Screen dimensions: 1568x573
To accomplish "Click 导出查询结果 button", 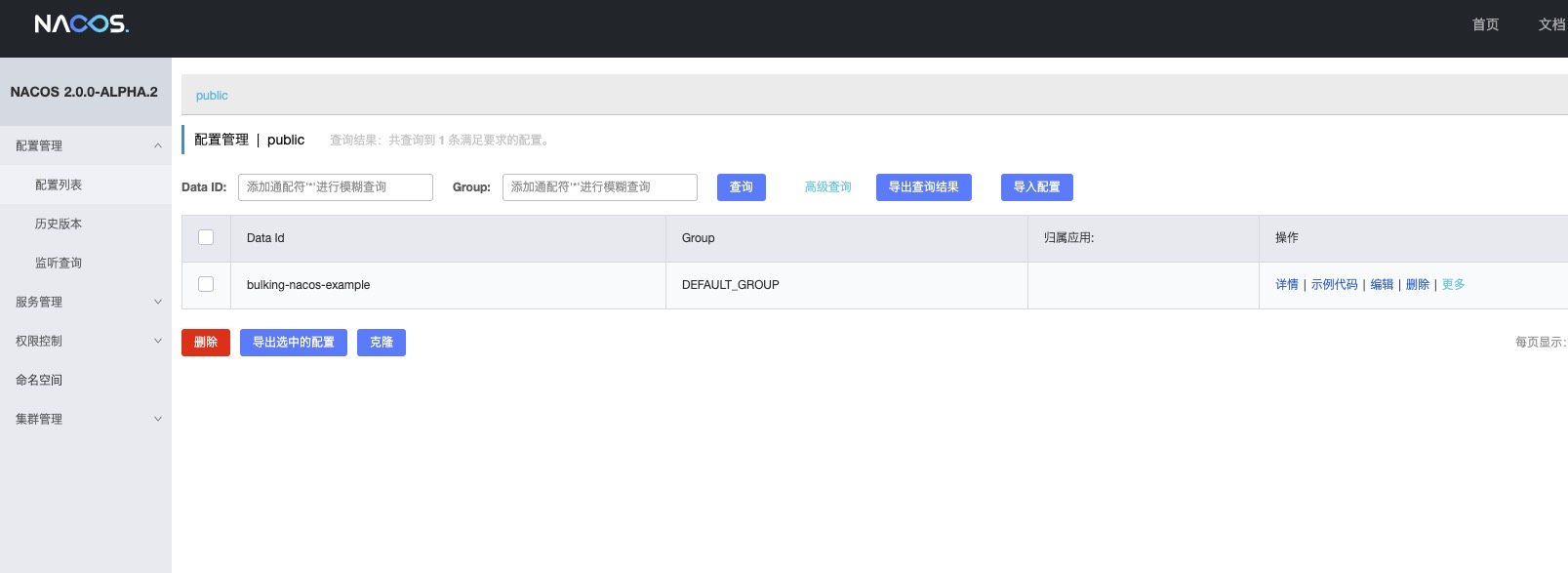I will (x=924, y=187).
